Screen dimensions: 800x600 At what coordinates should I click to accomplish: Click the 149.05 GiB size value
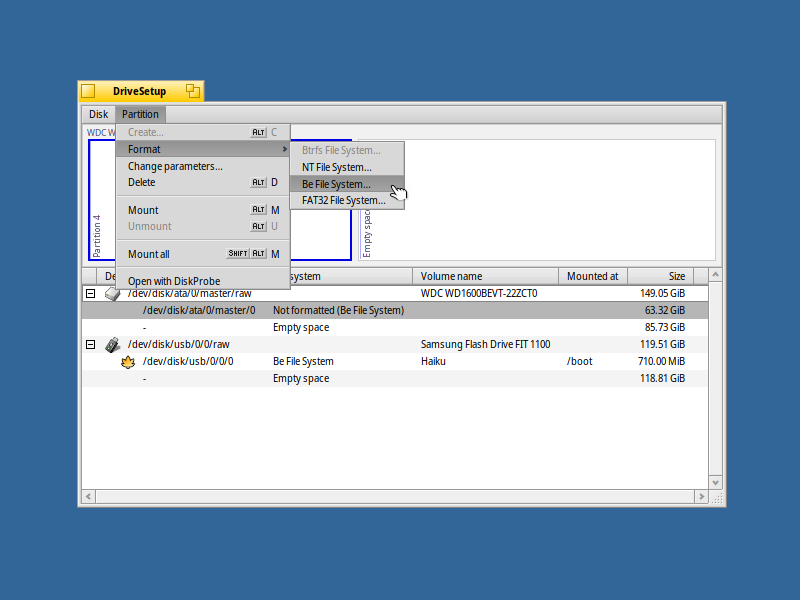(x=662, y=293)
